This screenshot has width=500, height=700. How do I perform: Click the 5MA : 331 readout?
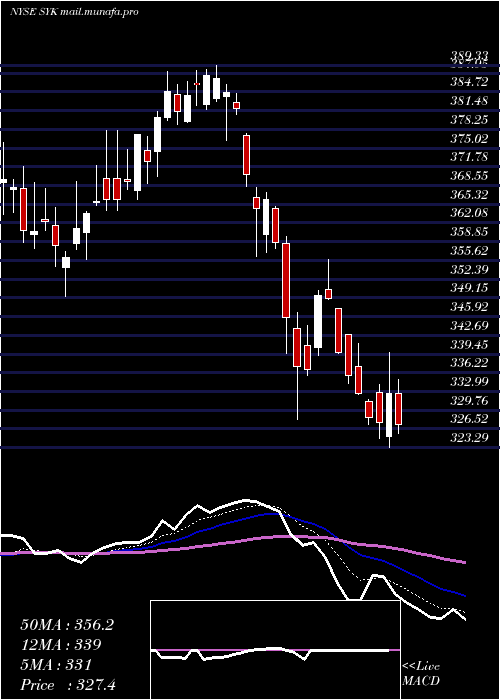click(x=56, y=665)
